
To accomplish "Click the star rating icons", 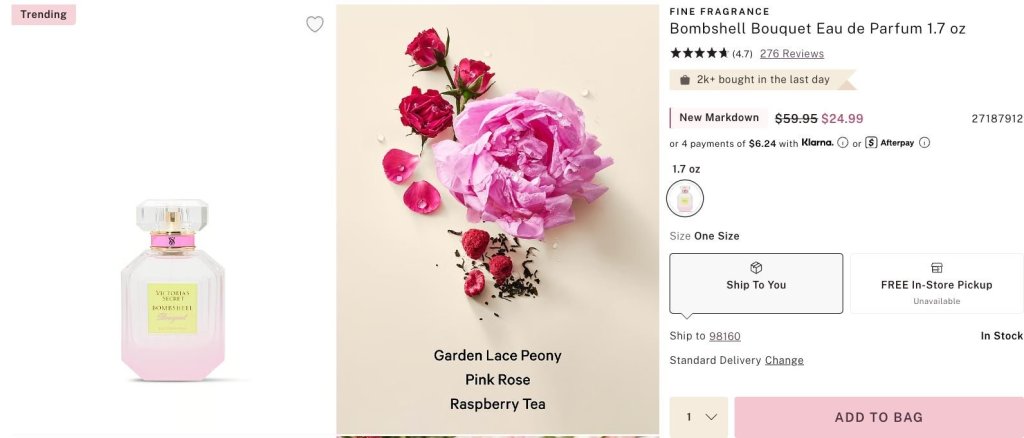I will pos(699,54).
